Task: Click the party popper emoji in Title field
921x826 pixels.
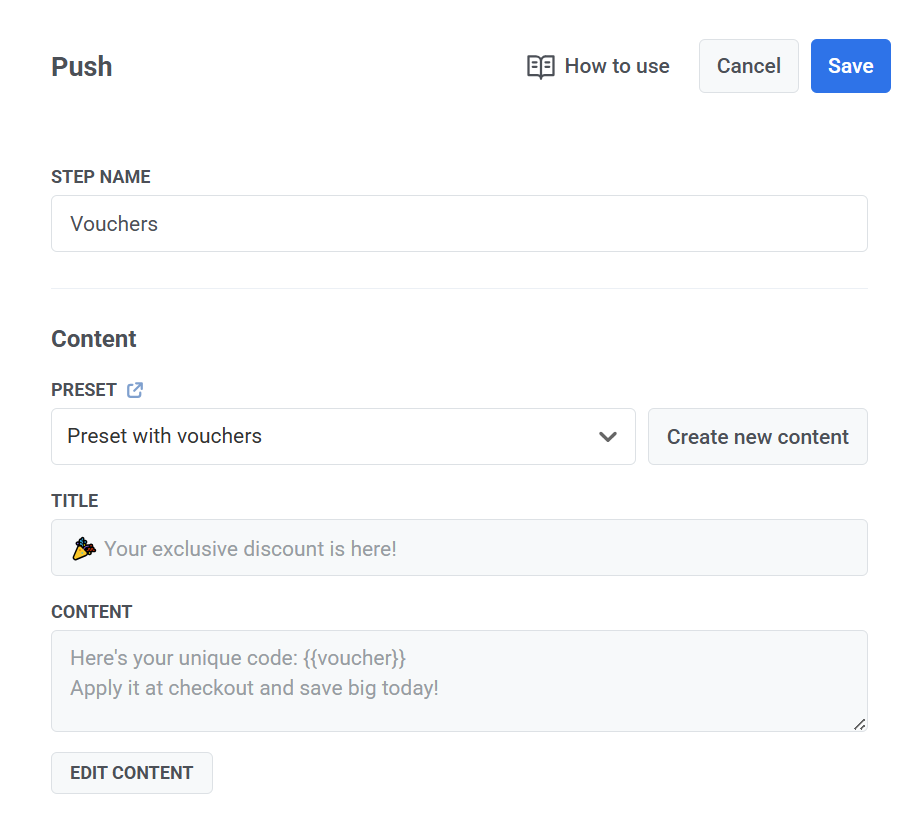Action: pyautogui.click(x=82, y=548)
